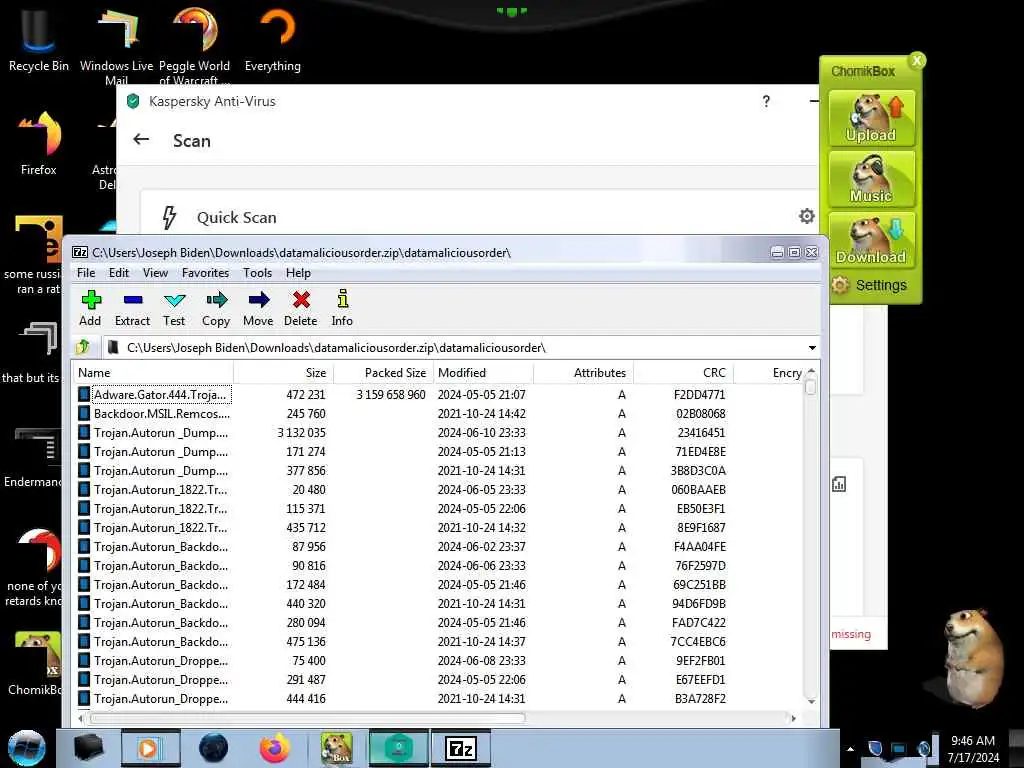
Task: Open the 7-Zip Favorites menu
Action: click(206, 273)
